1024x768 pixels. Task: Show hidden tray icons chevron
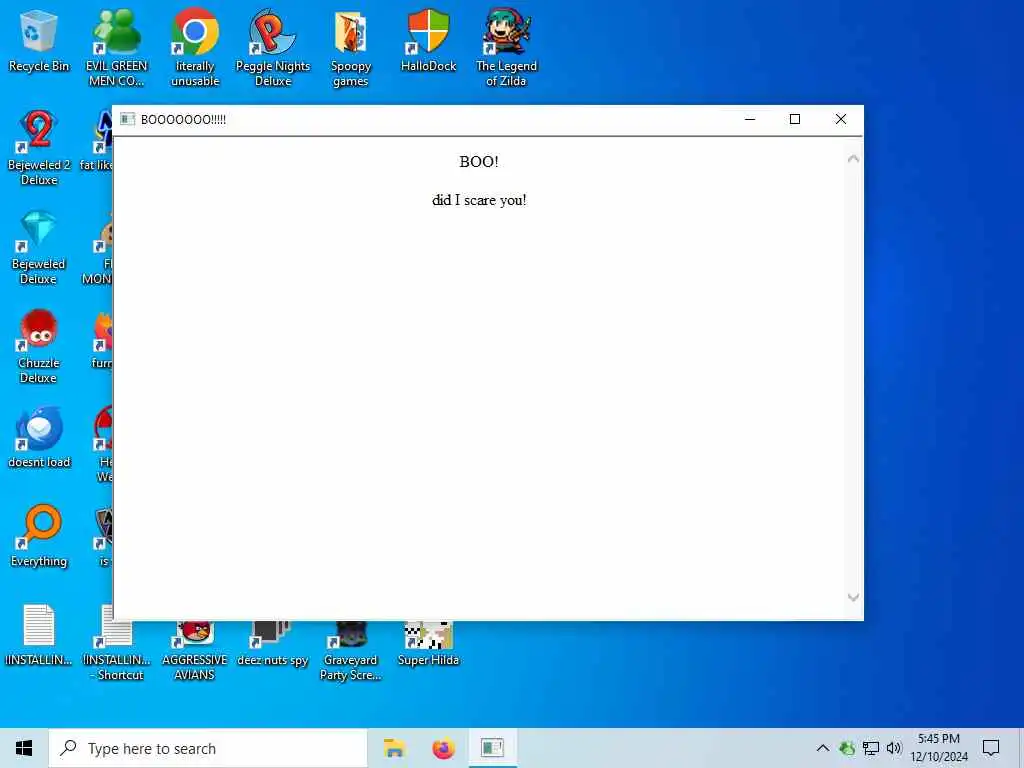(x=823, y=748)
